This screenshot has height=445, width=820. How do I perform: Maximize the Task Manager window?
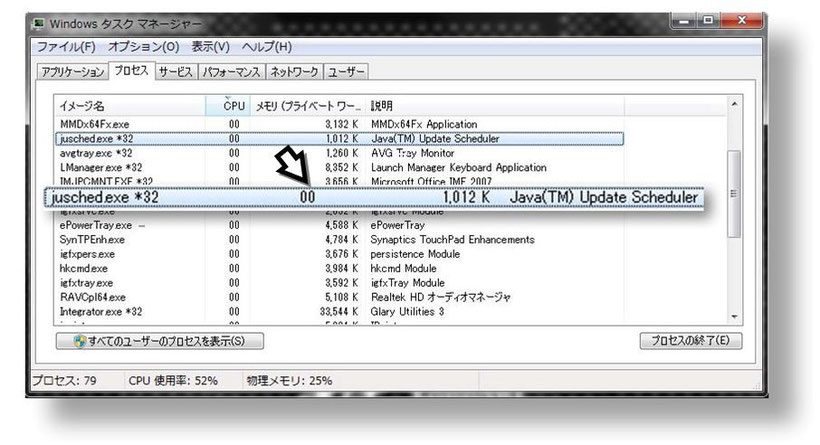pos(709,21)
